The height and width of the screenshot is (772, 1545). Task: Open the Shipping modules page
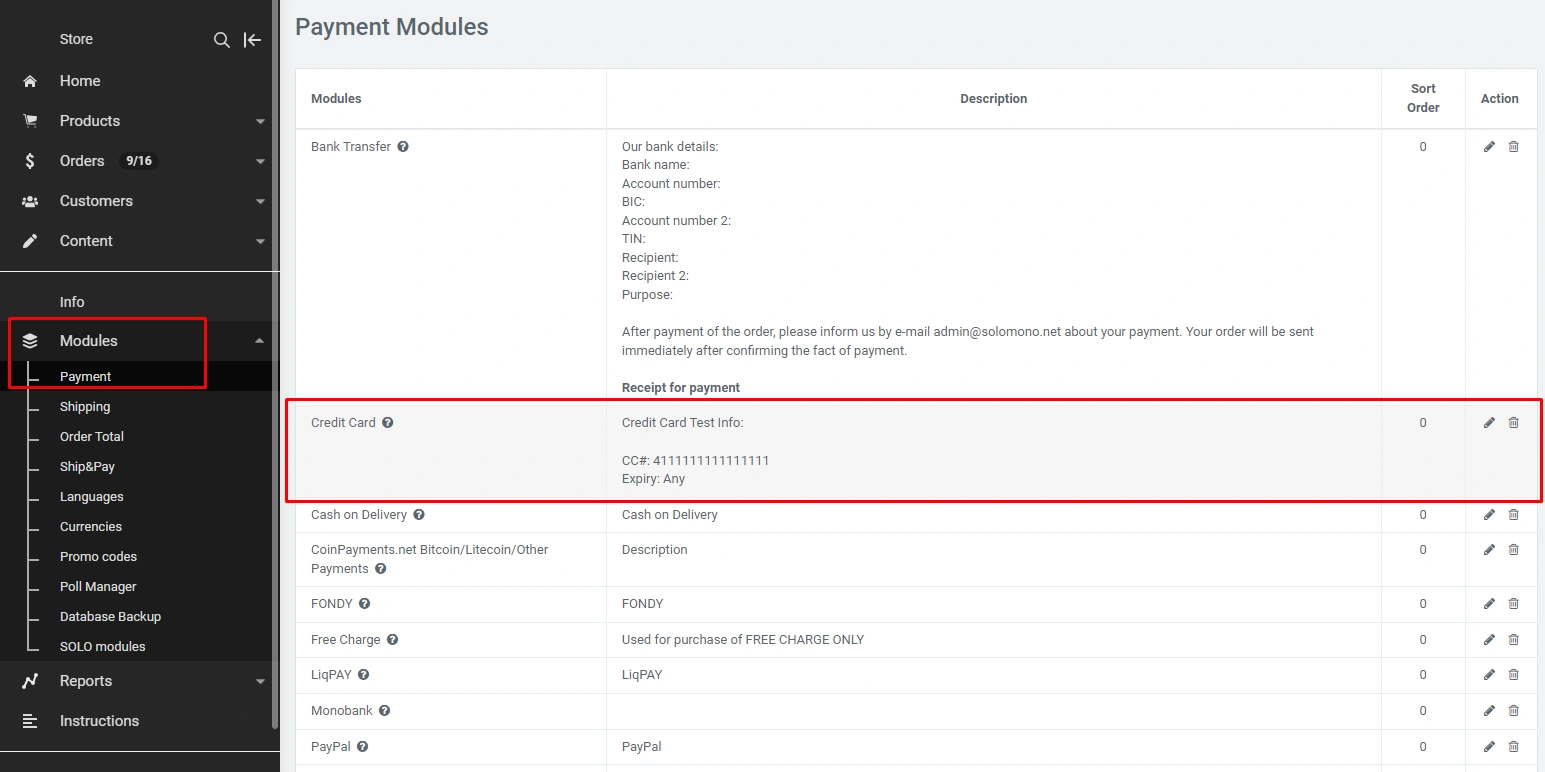tap(85, 407)
